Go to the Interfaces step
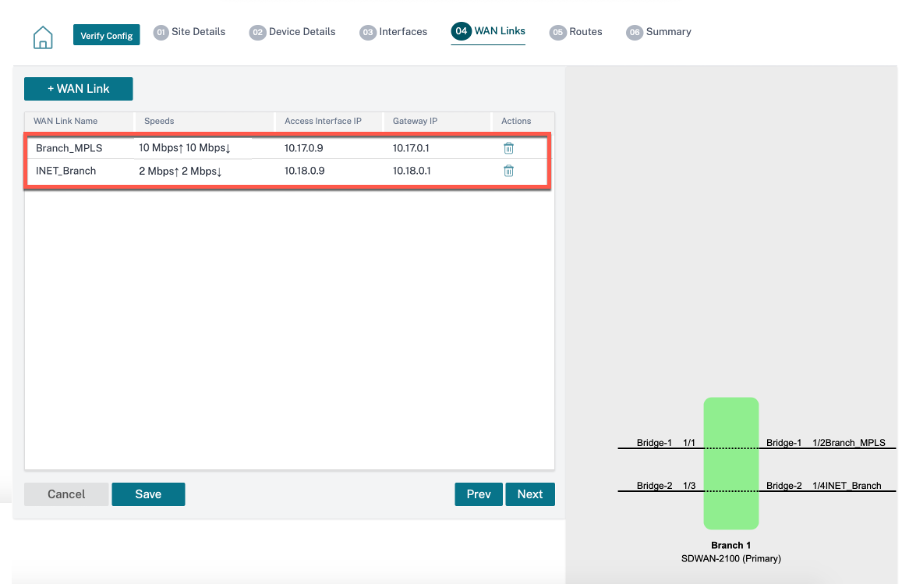The image size is (902, 584). pos(393,32)
